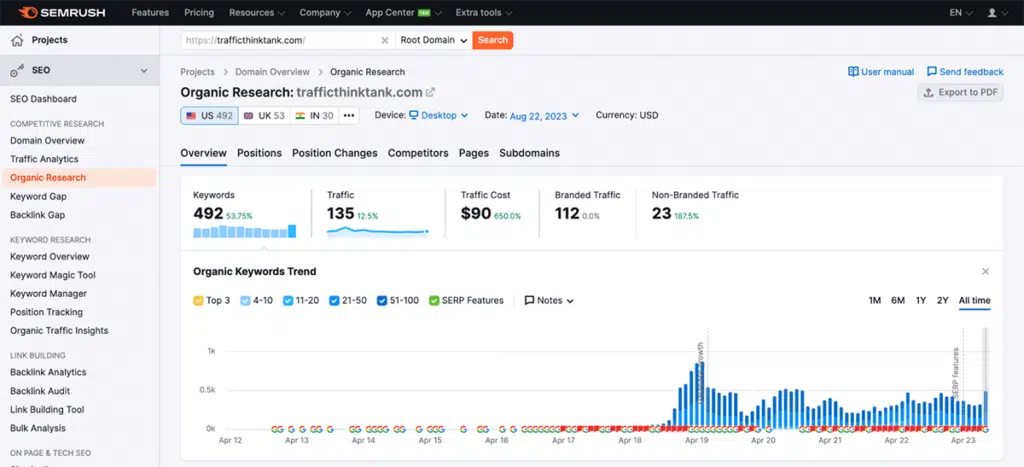
Task: Switch to the Competitors tab
Action: click(418, 153)
